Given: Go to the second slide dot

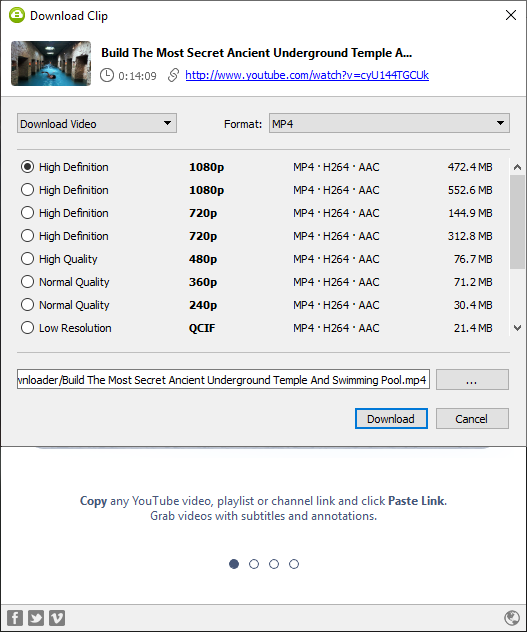Looking at the screenshot, I should point(254,564).
